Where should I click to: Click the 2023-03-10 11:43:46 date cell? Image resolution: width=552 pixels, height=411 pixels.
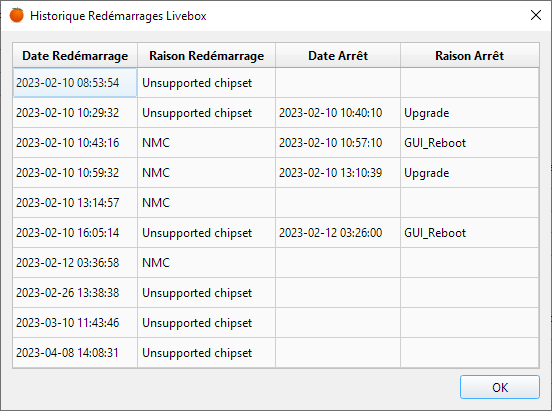(75, 323)
